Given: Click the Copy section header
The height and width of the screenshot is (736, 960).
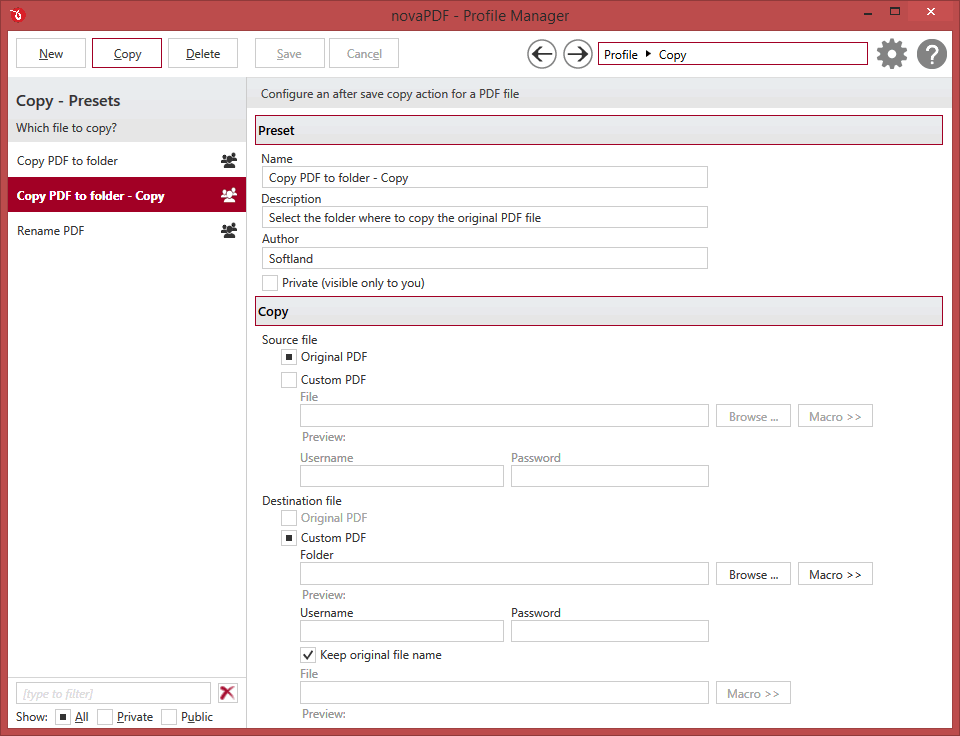Looking at the screenshot, I should tap(598, 311).
